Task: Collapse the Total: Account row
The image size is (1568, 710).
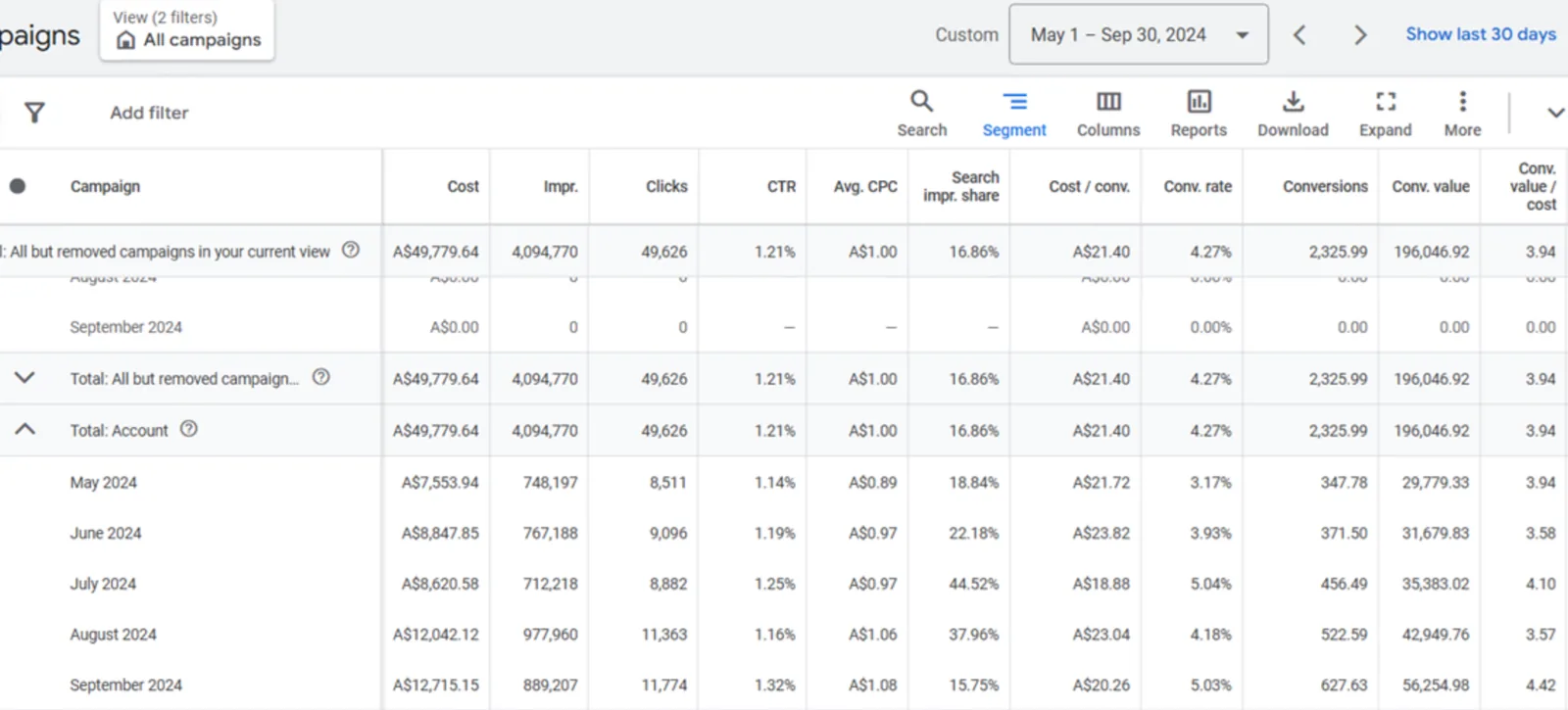Action: point(24,429)
